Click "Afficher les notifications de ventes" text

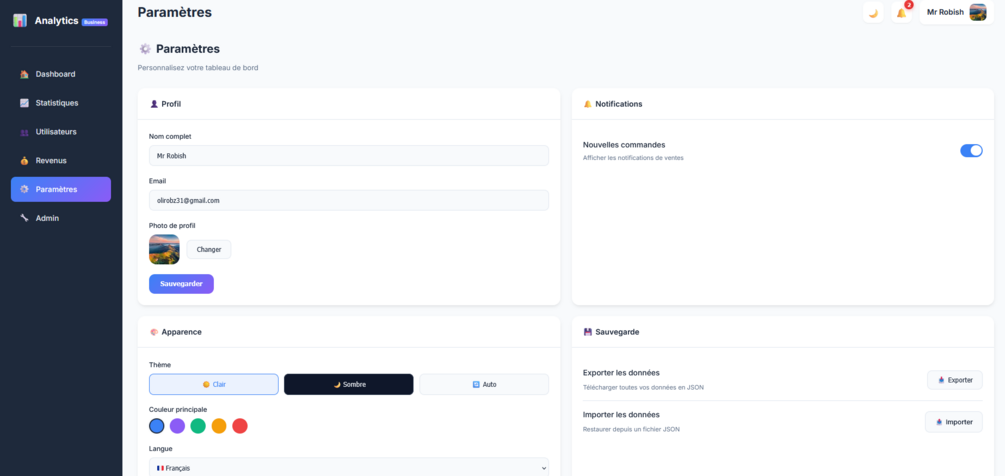tap(633, 158)
